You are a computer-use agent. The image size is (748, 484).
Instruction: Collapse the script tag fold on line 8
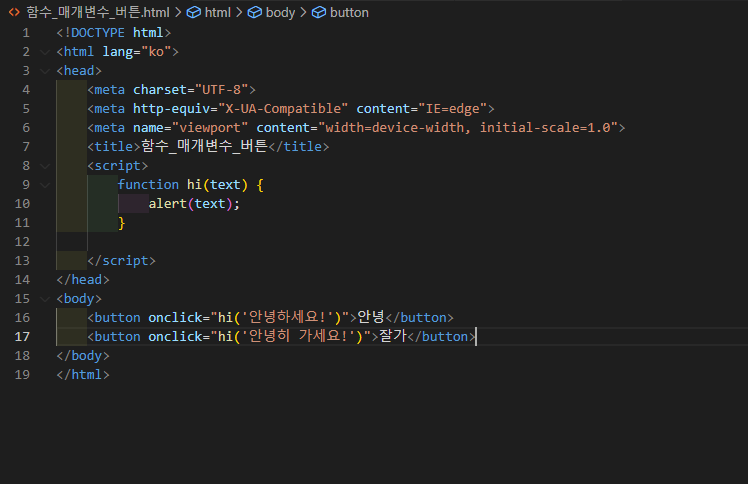click(x=45, y=165)
